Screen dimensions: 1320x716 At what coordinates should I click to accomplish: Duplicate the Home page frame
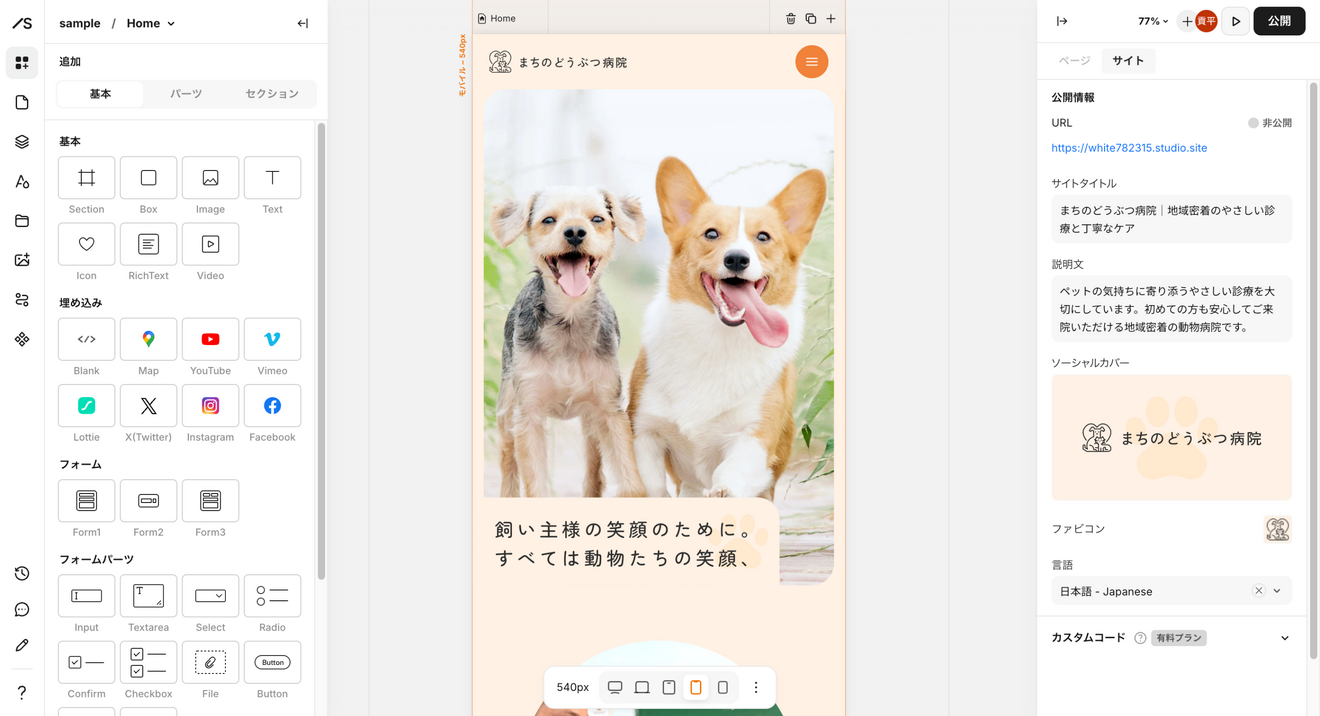[x=810, y=18]
